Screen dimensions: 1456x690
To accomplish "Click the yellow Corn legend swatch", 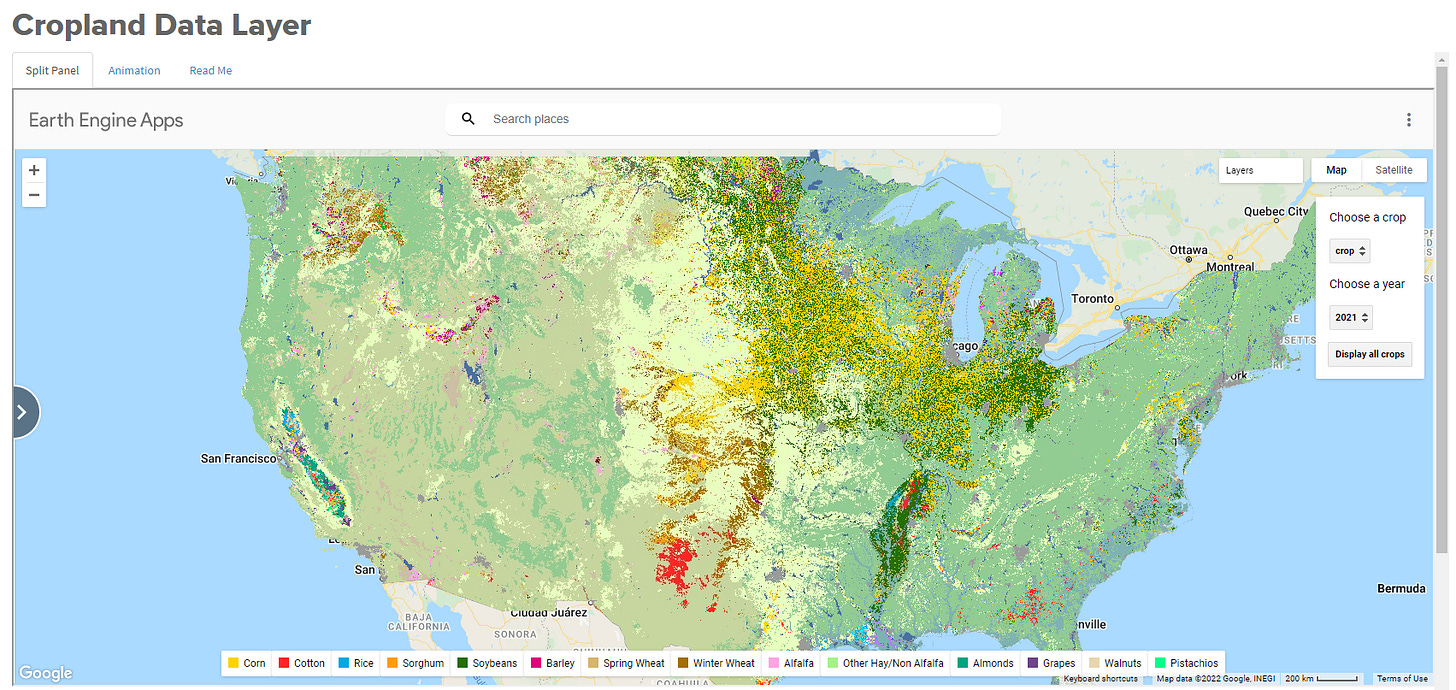I will click(x=233, y=663).
